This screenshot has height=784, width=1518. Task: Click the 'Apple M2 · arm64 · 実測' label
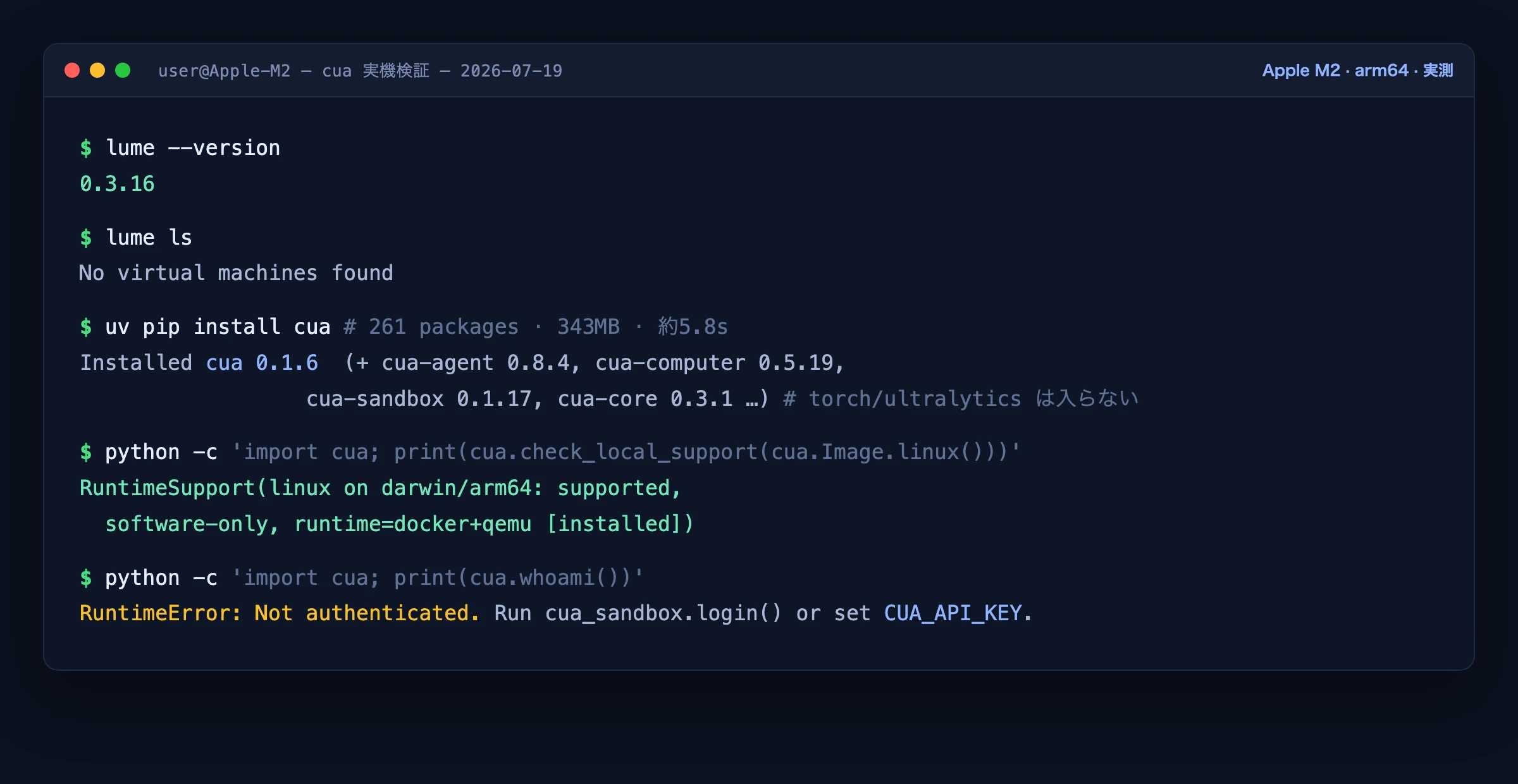tap(1357, 70)
